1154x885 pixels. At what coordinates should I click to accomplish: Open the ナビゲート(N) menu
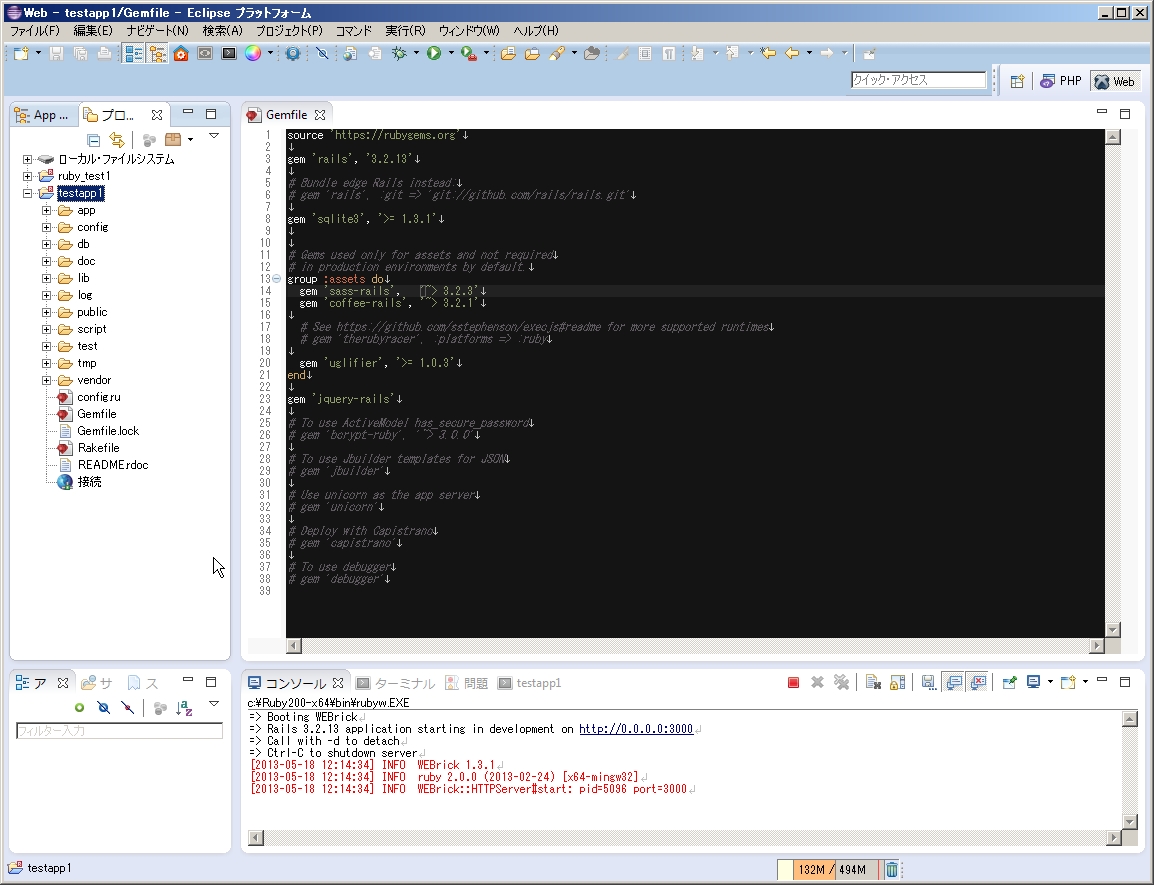point(157,30)
